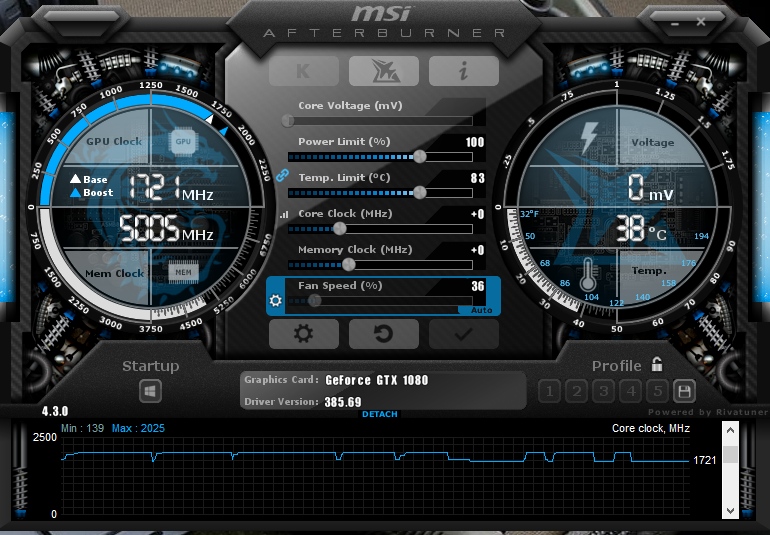Click the Temp. Limit value 83
The height and width of the screenshot is (535, 770).
pos(477,178)
